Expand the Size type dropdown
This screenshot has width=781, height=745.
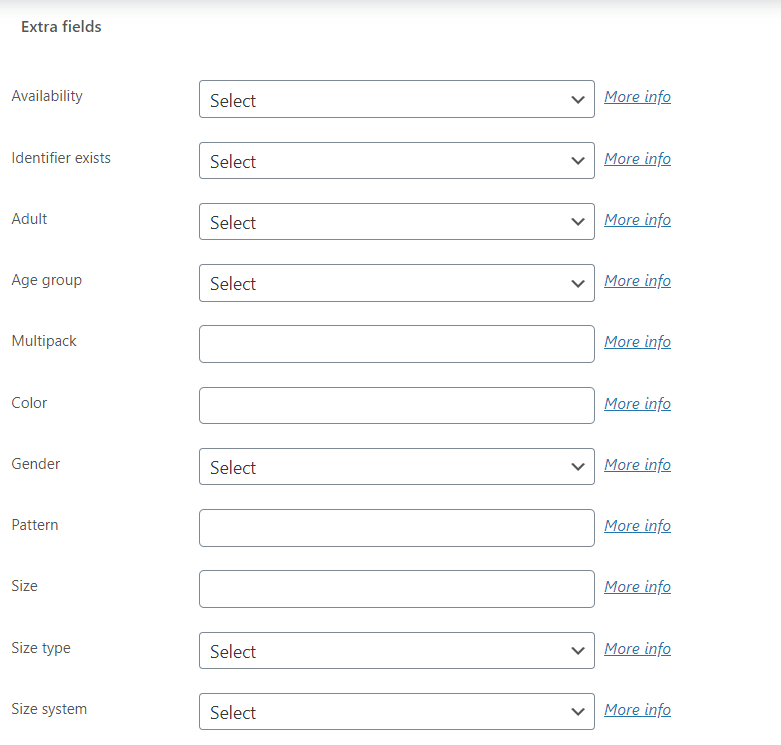(396, 650)
